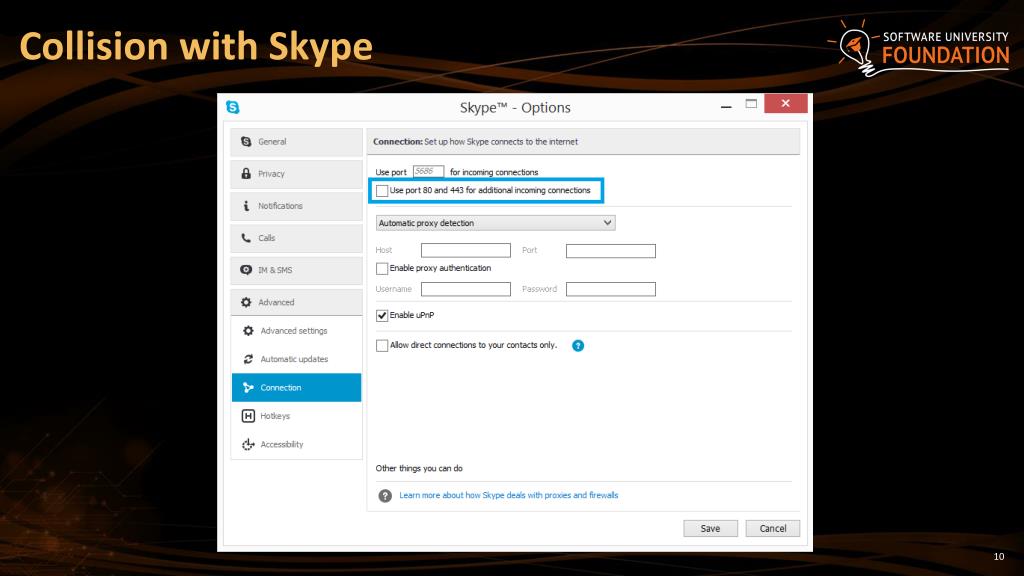The height and width of the screenshot is (576, 1024).
Task: Click the Connection network icon
Action: point(248,388)
